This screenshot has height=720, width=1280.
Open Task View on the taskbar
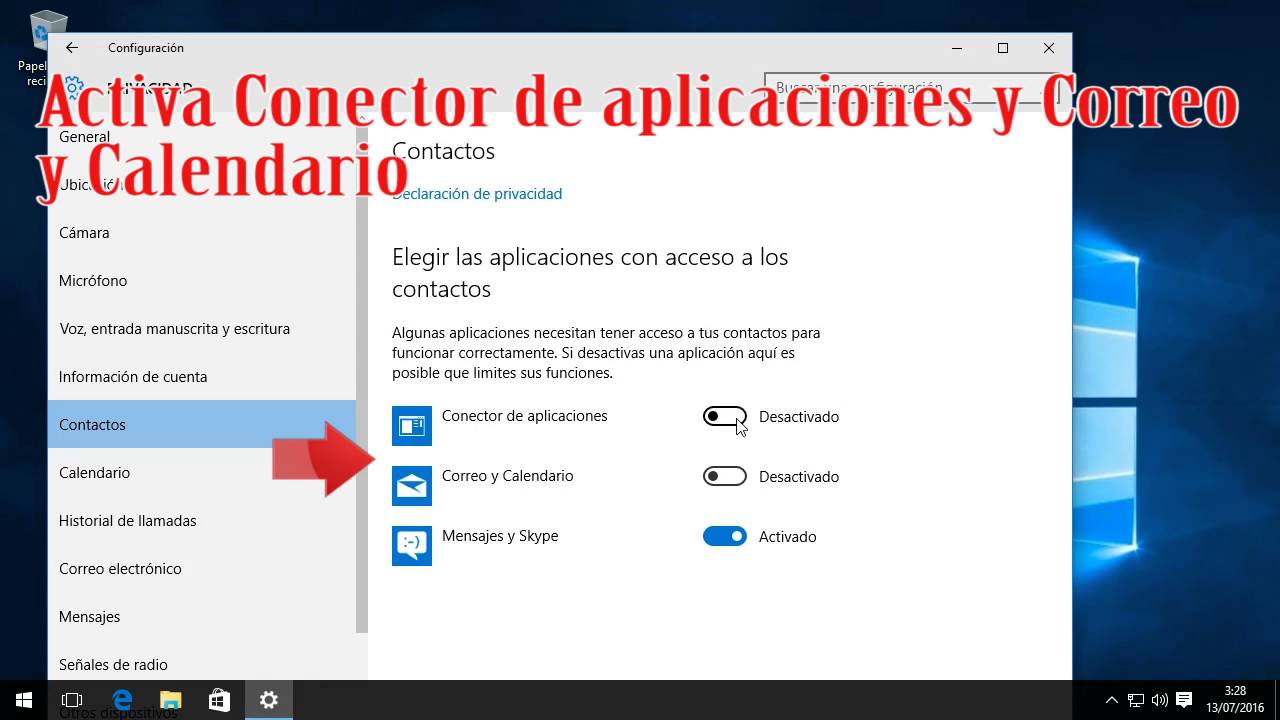(x=72, y=700)
